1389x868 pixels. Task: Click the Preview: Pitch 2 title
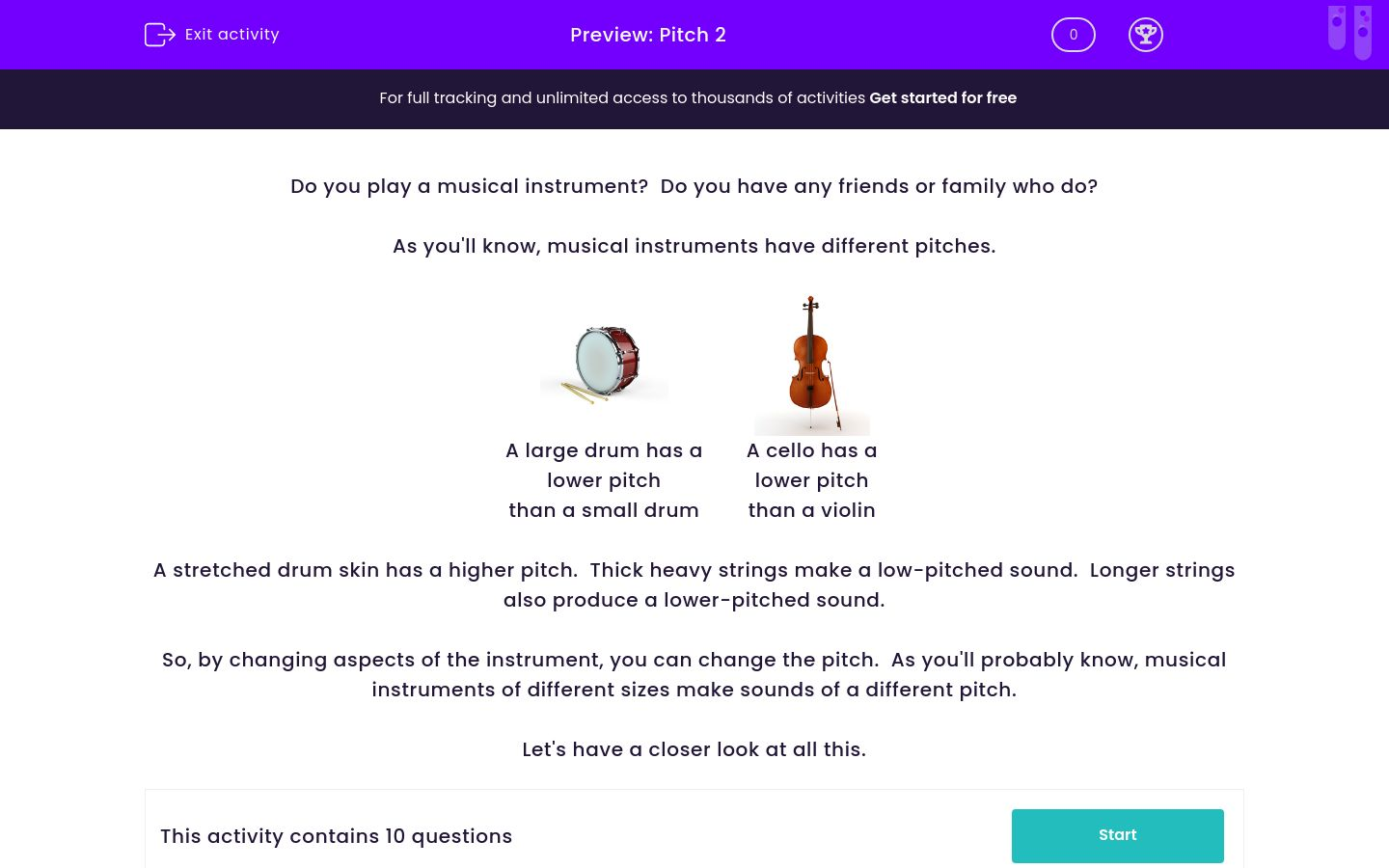648,35
